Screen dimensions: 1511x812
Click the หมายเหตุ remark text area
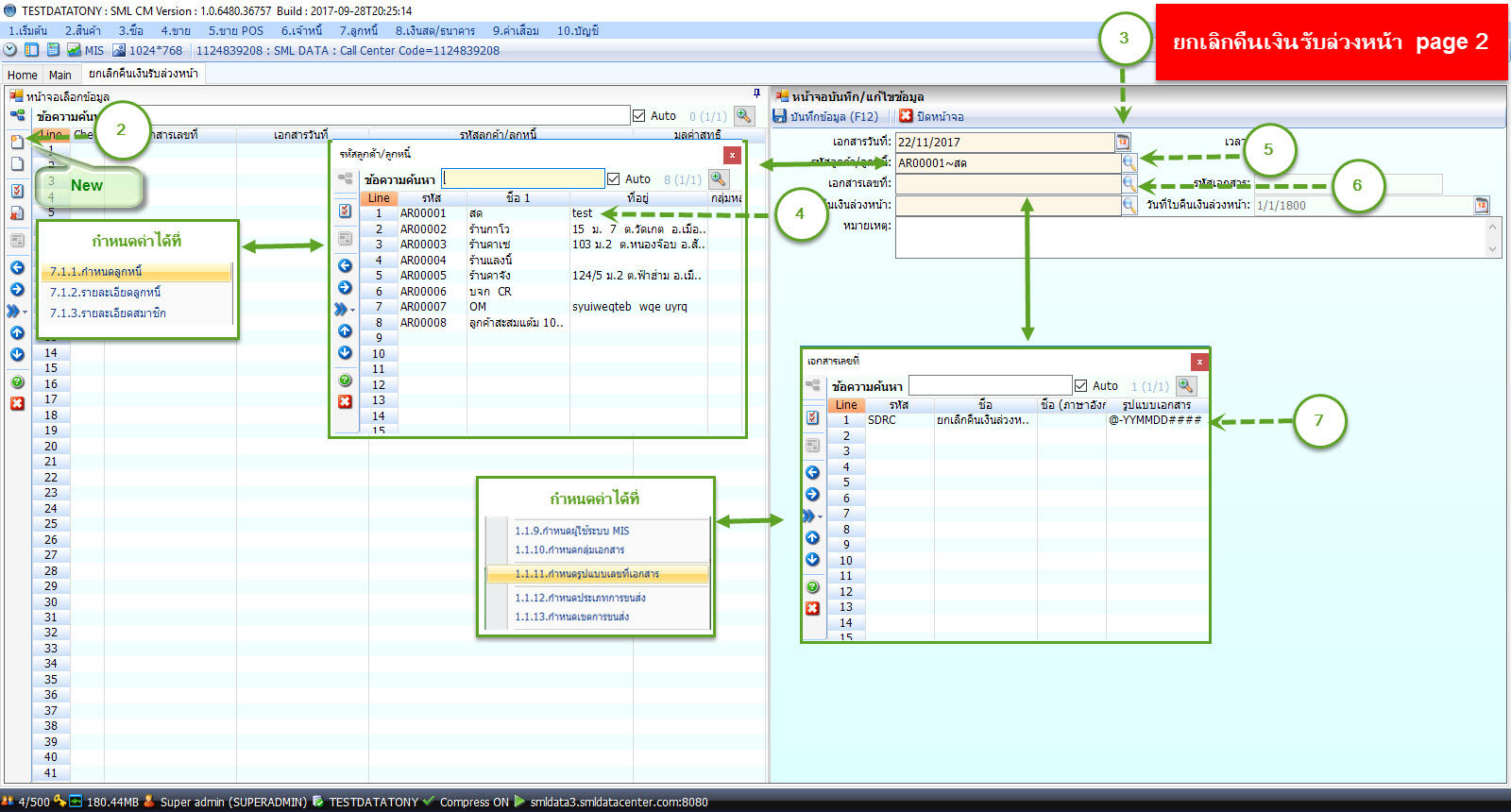(1190, 237)
